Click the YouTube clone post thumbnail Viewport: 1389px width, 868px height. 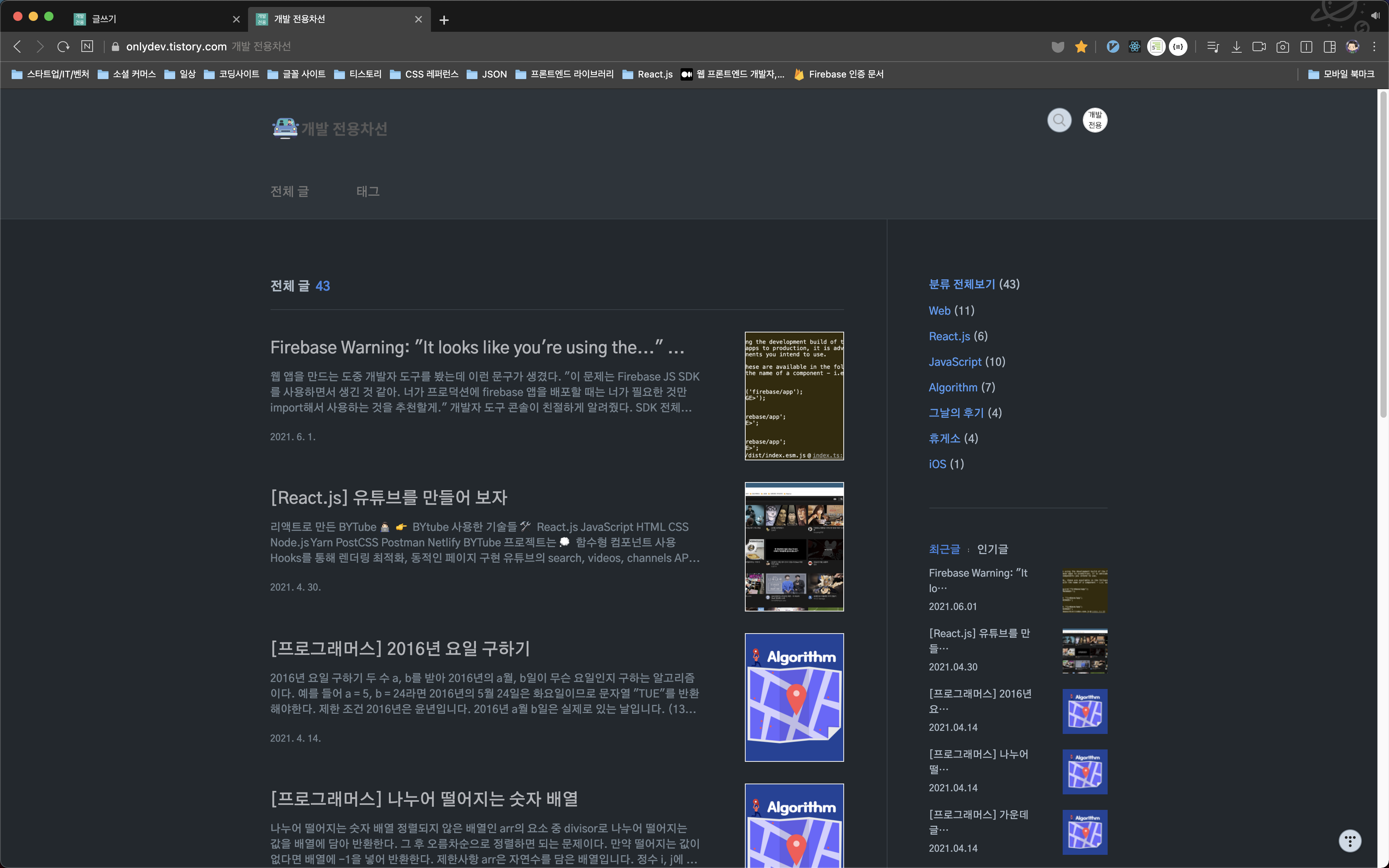tap(794, 546)
